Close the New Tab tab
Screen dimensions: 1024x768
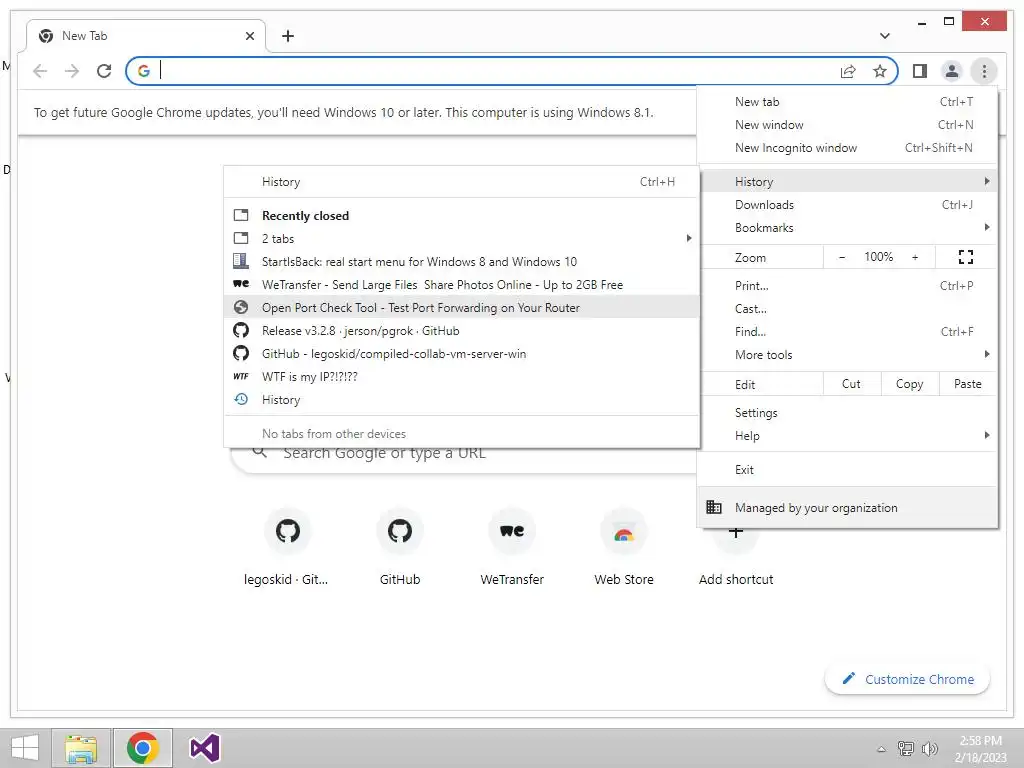(249, 36)
